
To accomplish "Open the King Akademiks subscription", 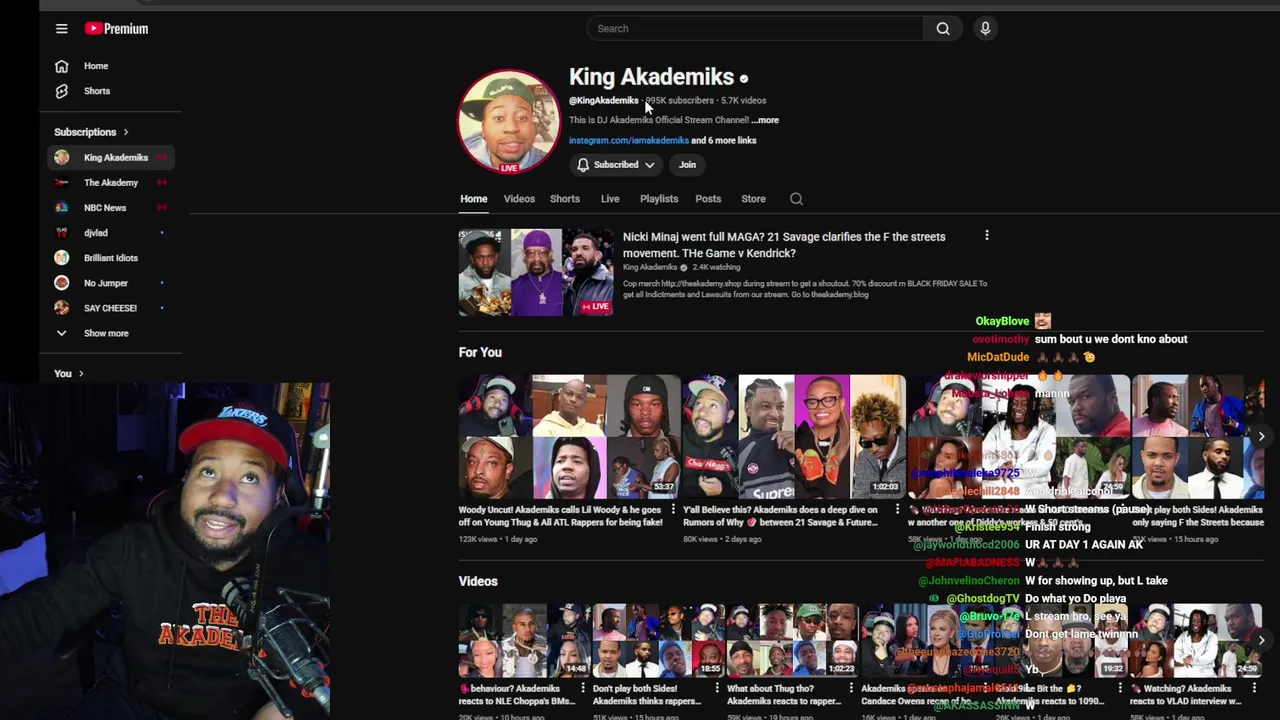I will pyautogui.click(x=110, y=157).
